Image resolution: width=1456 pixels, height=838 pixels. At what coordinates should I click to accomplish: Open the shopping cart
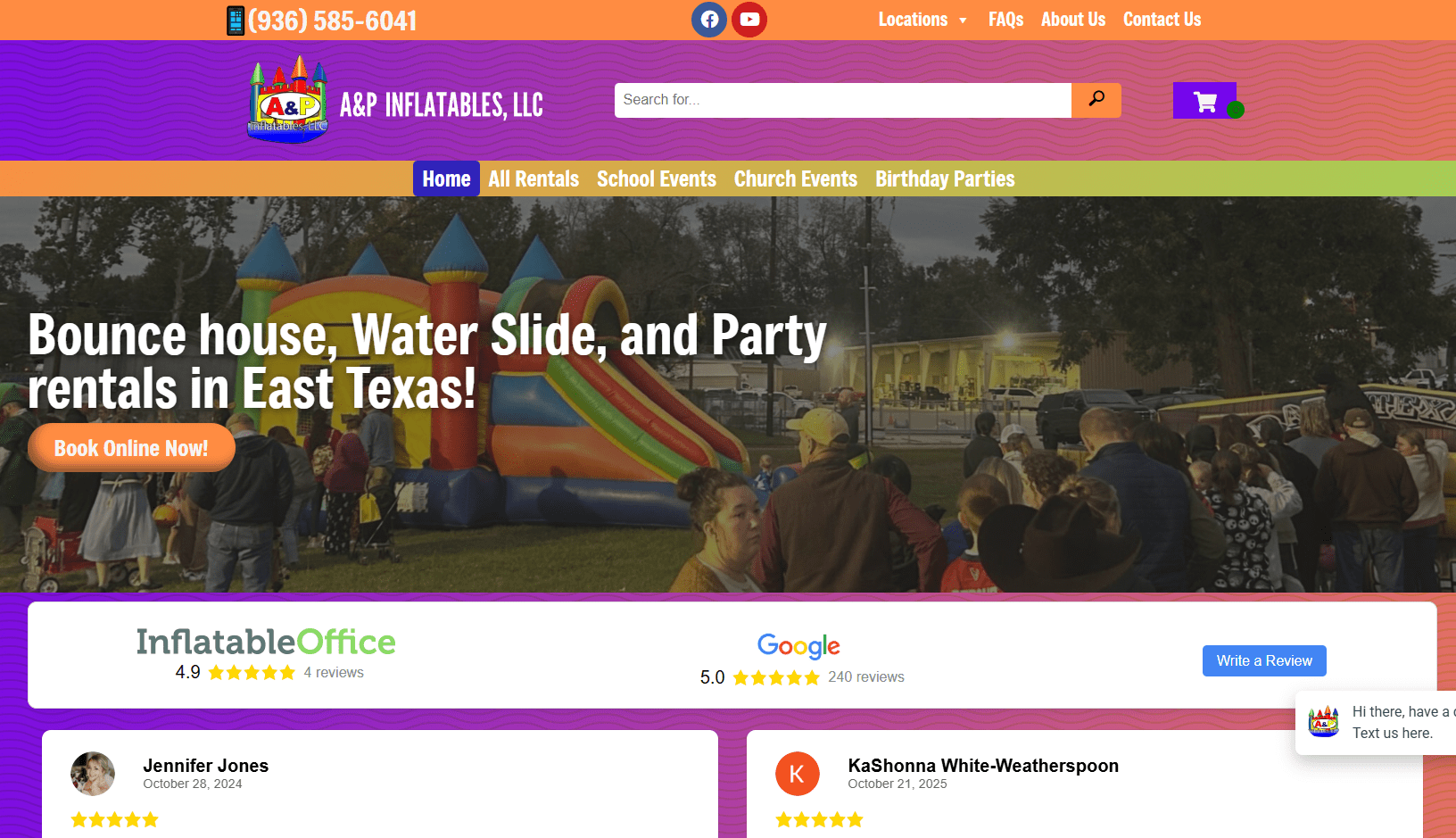(x=1204, y=101)
